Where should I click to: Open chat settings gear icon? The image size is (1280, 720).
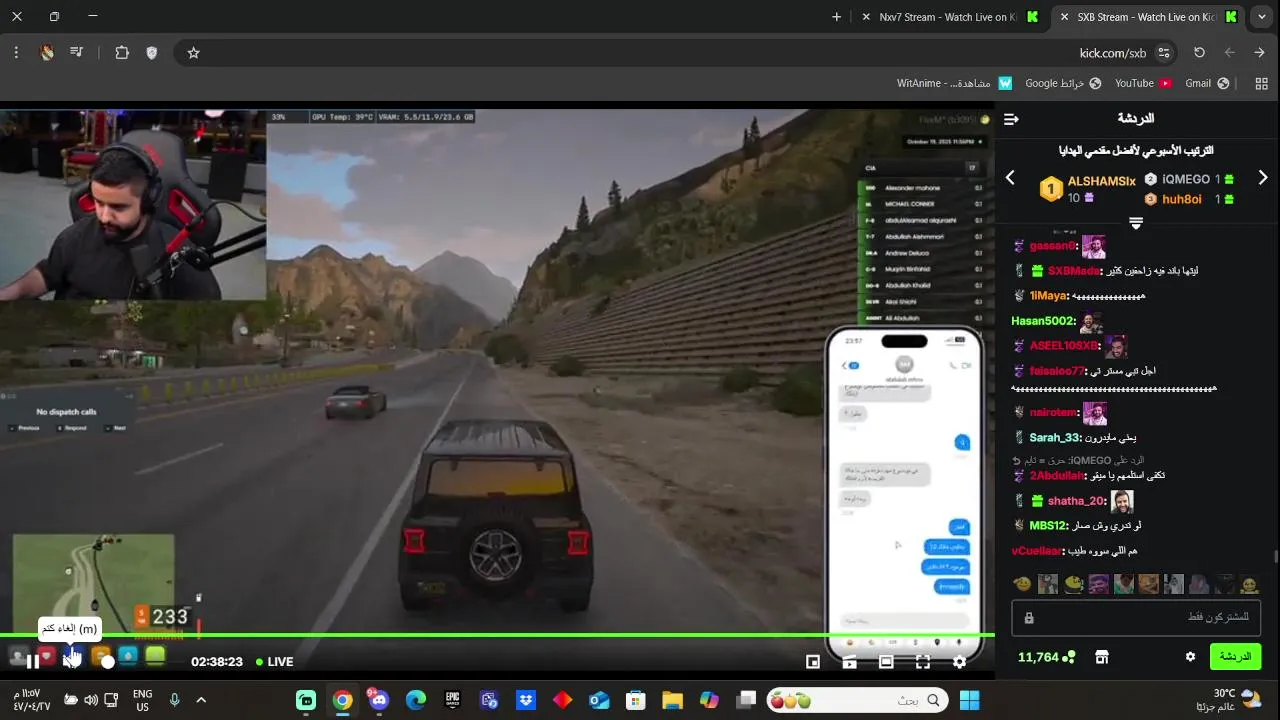(x=1190, y=657)
